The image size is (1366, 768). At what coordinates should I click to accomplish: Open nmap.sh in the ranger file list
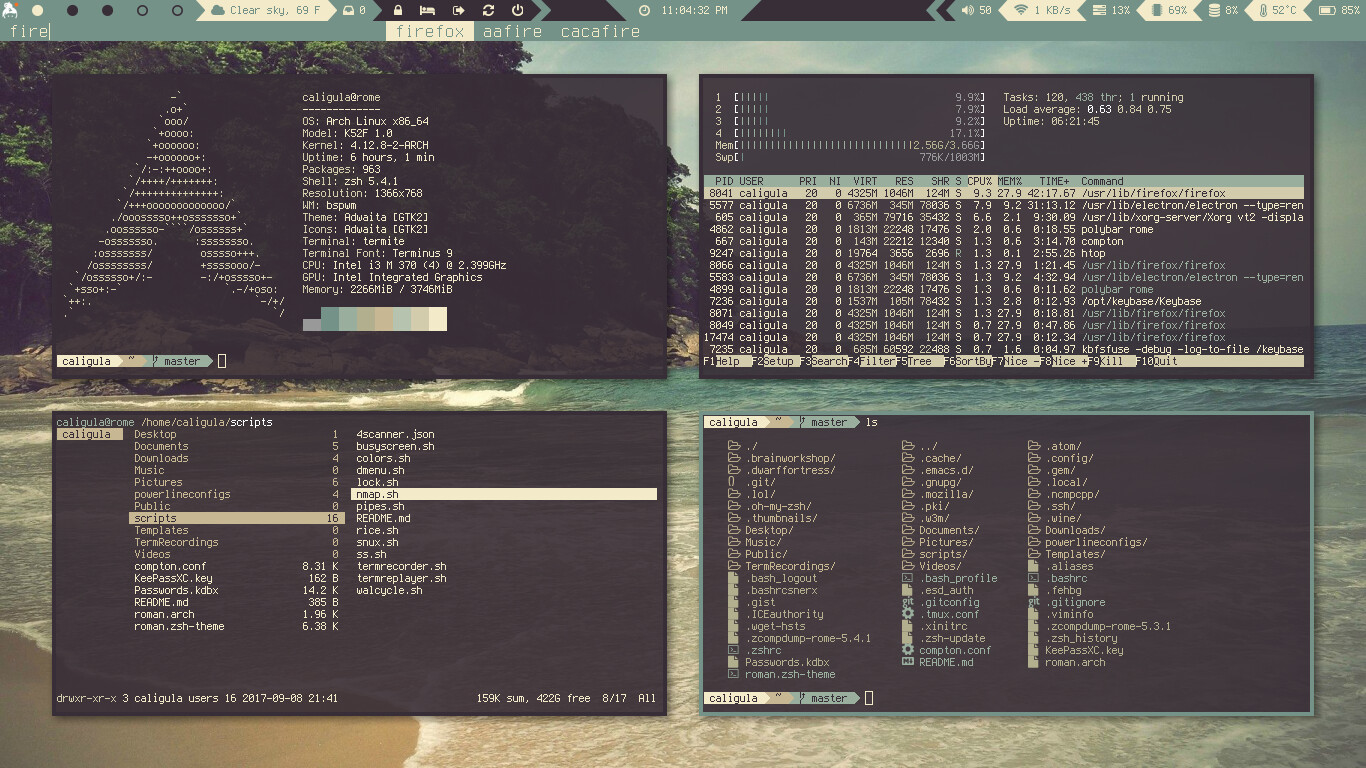point(376,494)
